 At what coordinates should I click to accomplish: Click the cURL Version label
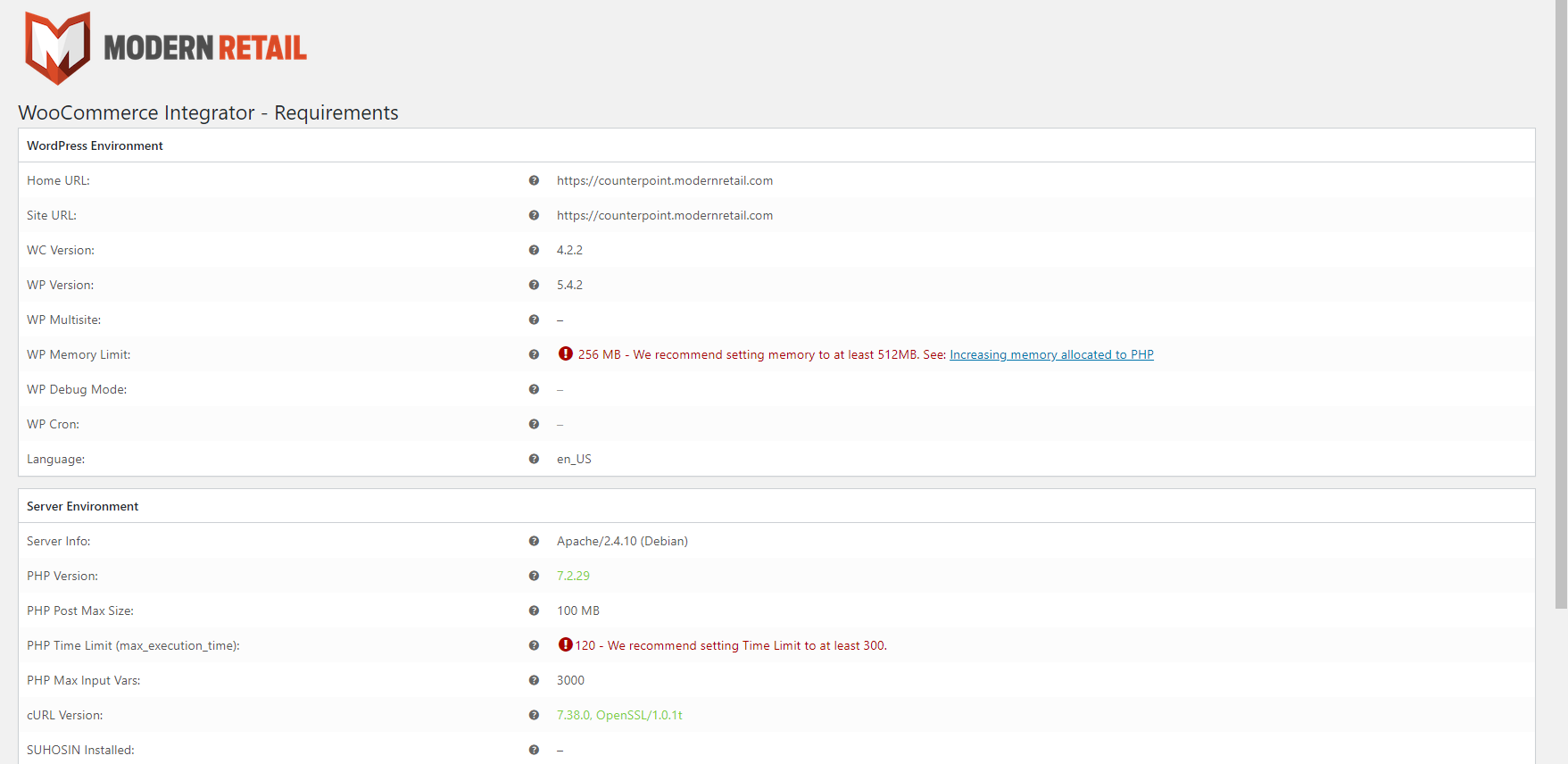64,715
